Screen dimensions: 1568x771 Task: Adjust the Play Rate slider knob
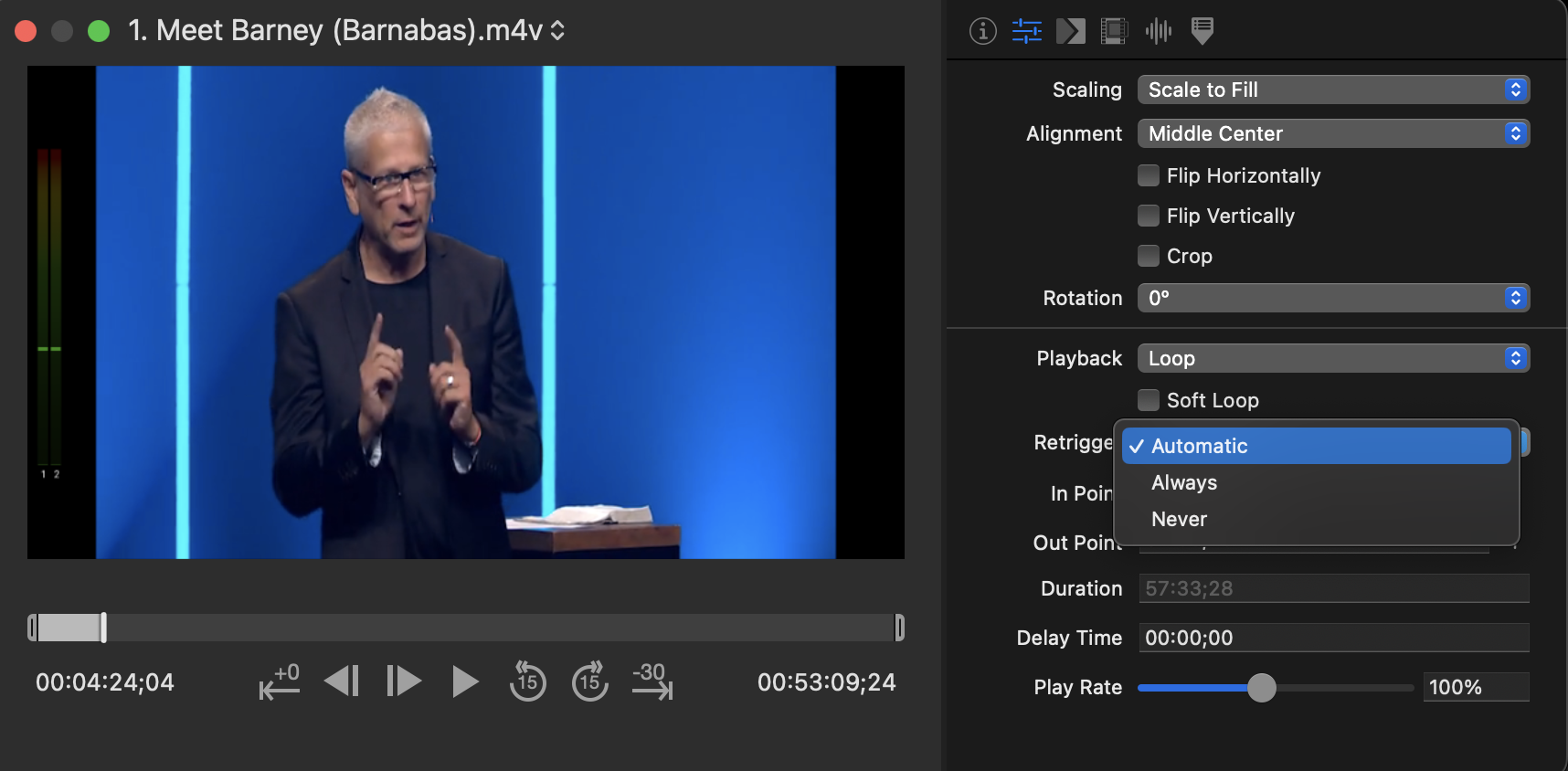point(1261,687)
